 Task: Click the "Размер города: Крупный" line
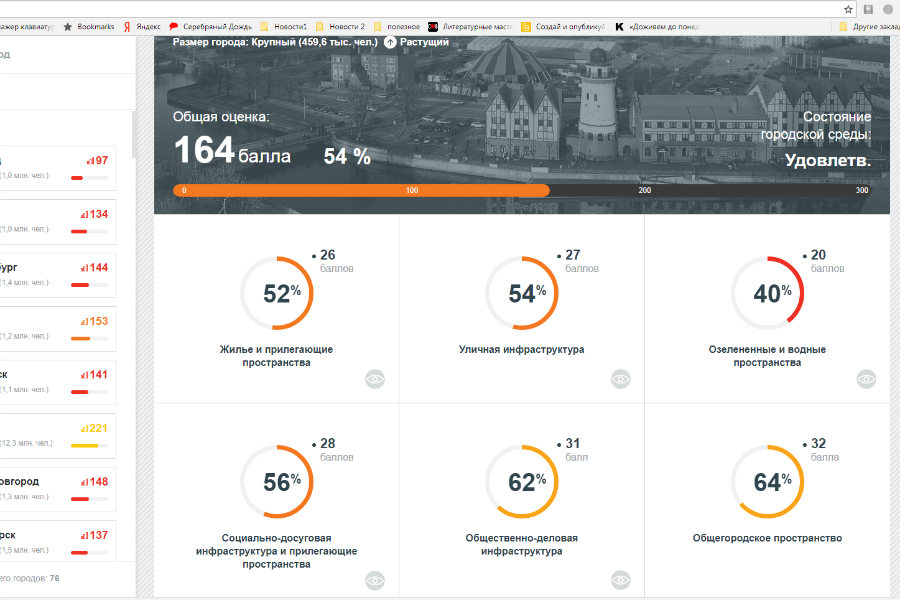point(276,42)
